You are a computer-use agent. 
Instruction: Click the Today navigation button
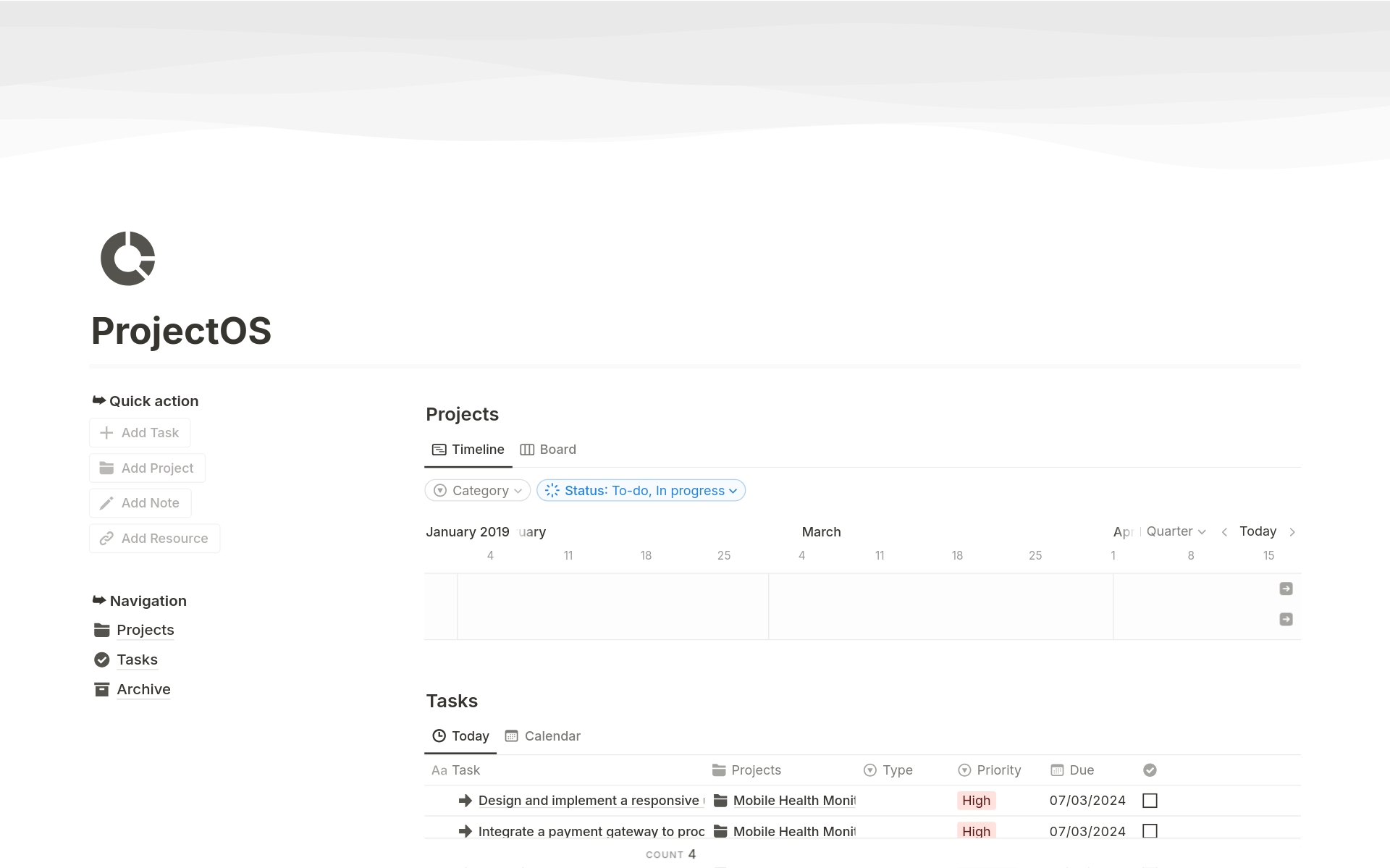1258,530
